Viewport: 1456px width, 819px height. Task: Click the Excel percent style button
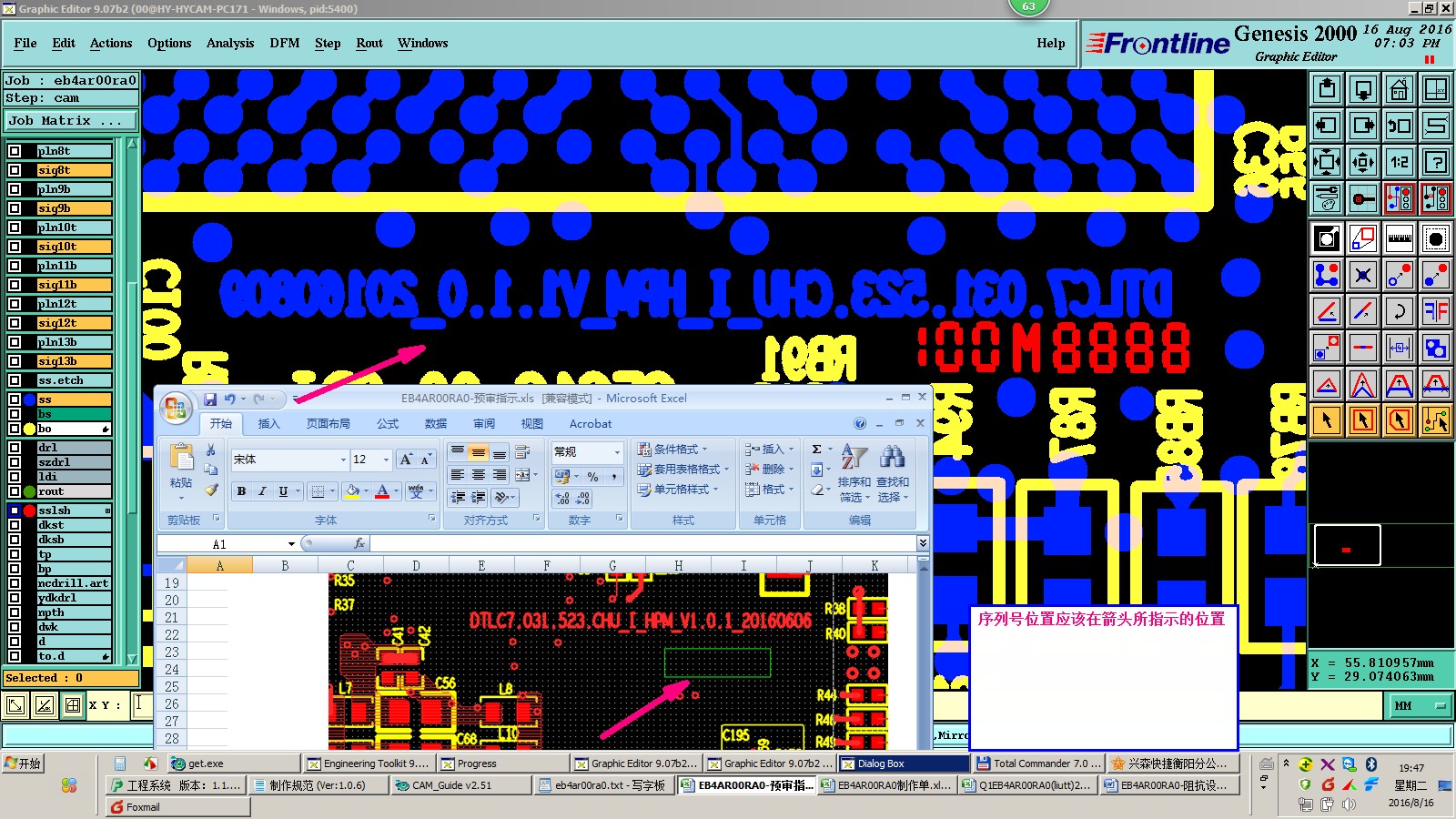pyautogui.click(x=592, y=477)
